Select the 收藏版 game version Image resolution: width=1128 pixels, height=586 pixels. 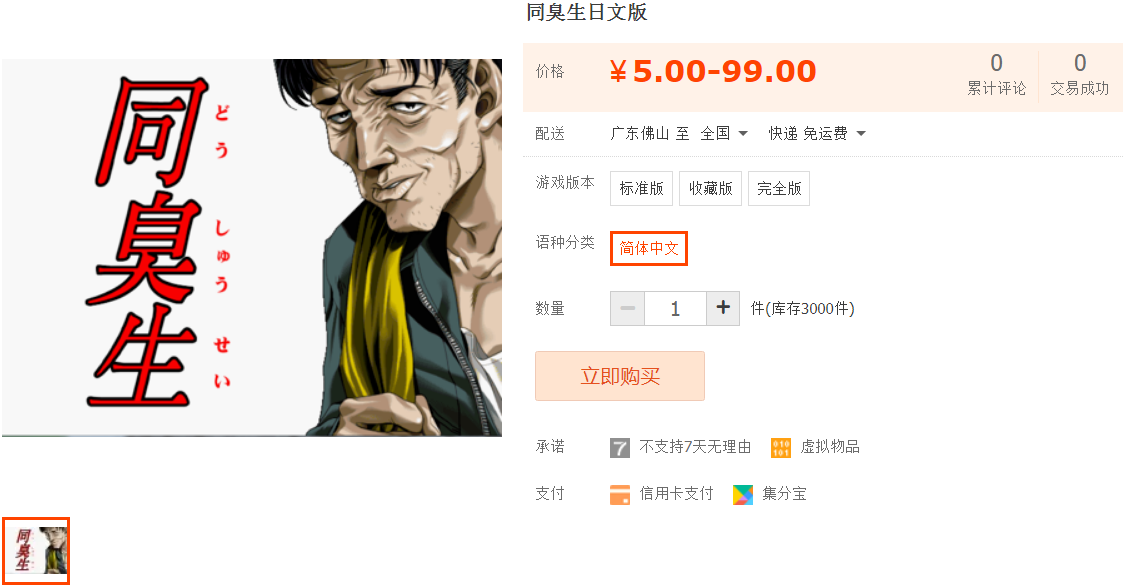tap(711, 188)
